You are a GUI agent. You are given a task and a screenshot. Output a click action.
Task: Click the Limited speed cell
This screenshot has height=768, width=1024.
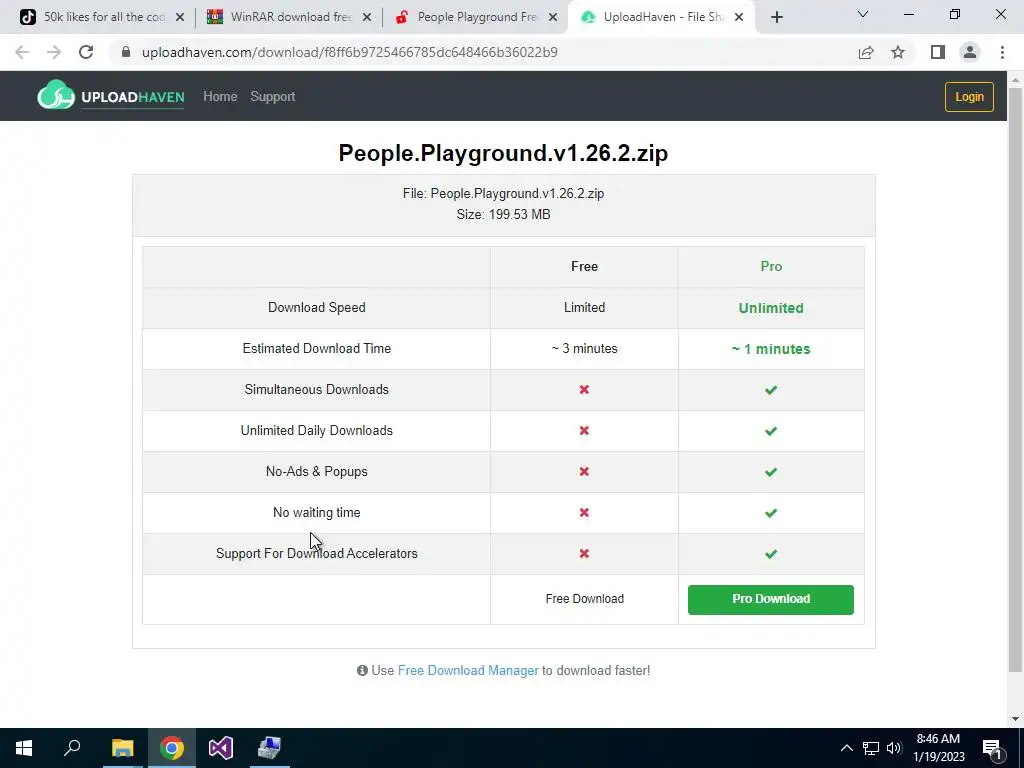pyautogui.click(x=584, y=308)
